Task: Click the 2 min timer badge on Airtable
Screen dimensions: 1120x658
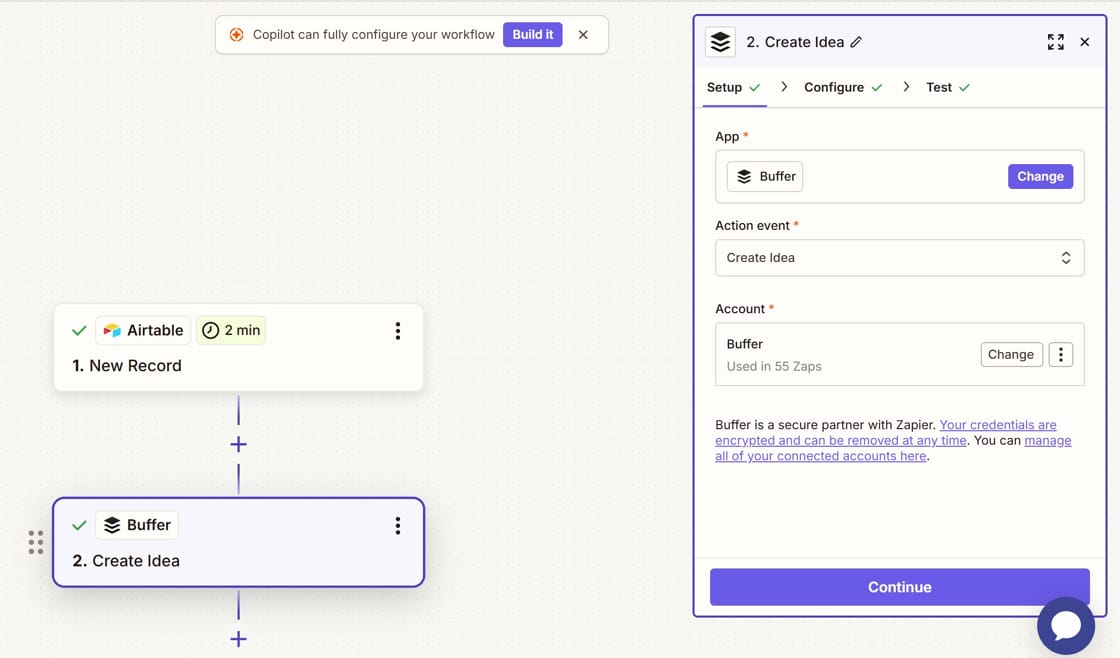Action: (231, 330)
